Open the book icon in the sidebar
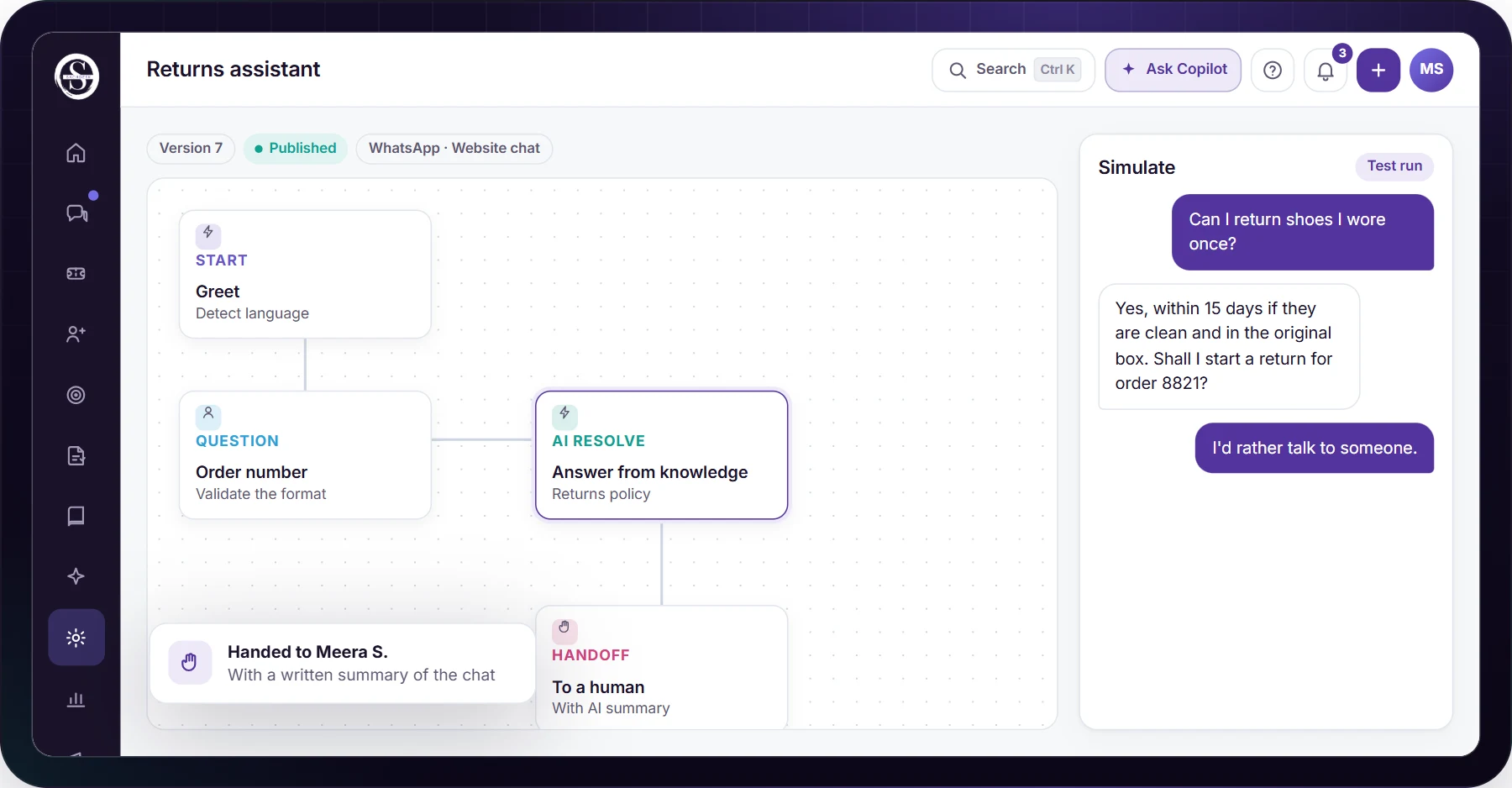Viewport: 1512px width, 788px height. (x=76, y=516)
